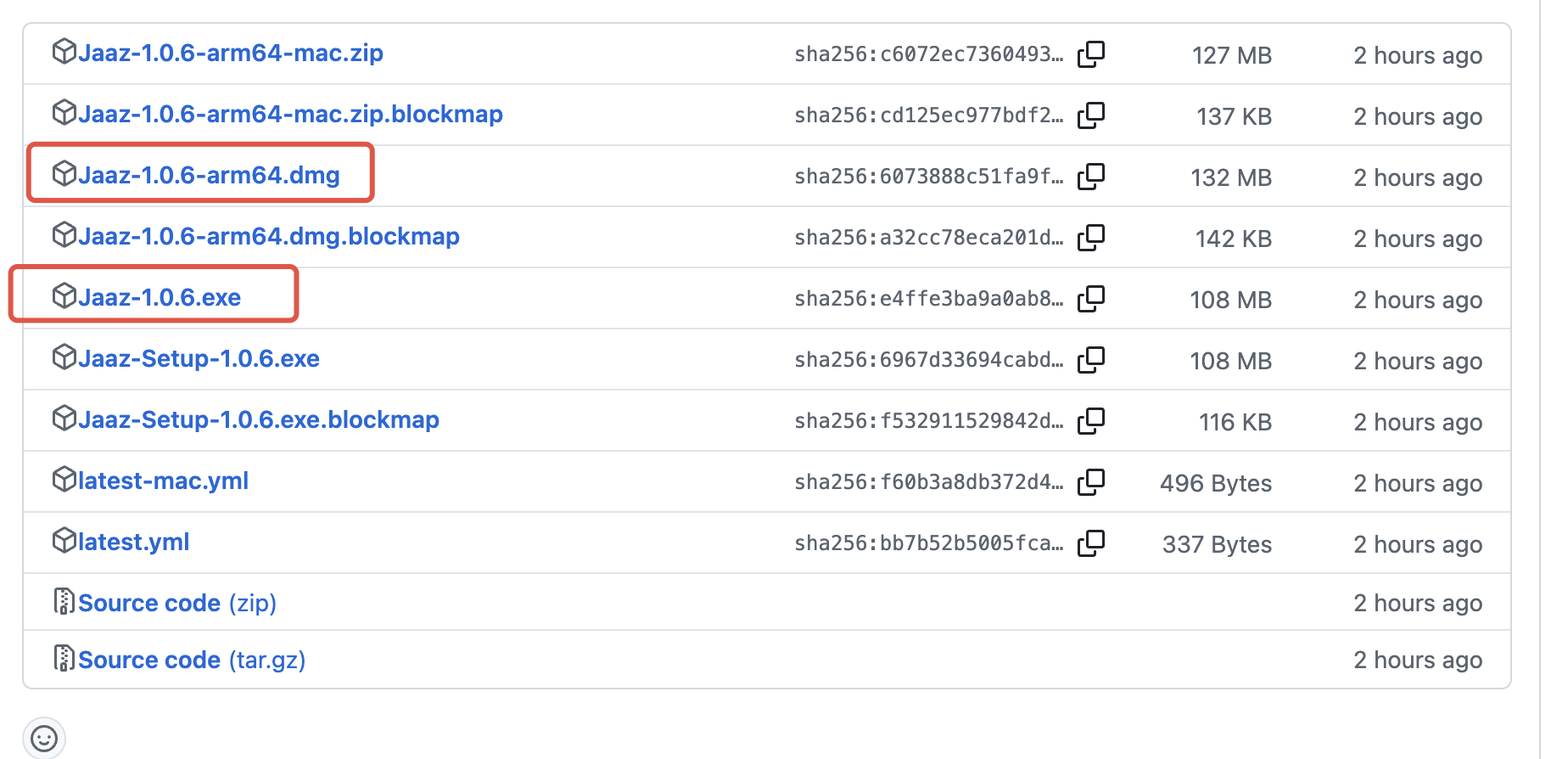Download Source code (tar.gz)
The image size is (1568, 759).
tap(192, 660)
